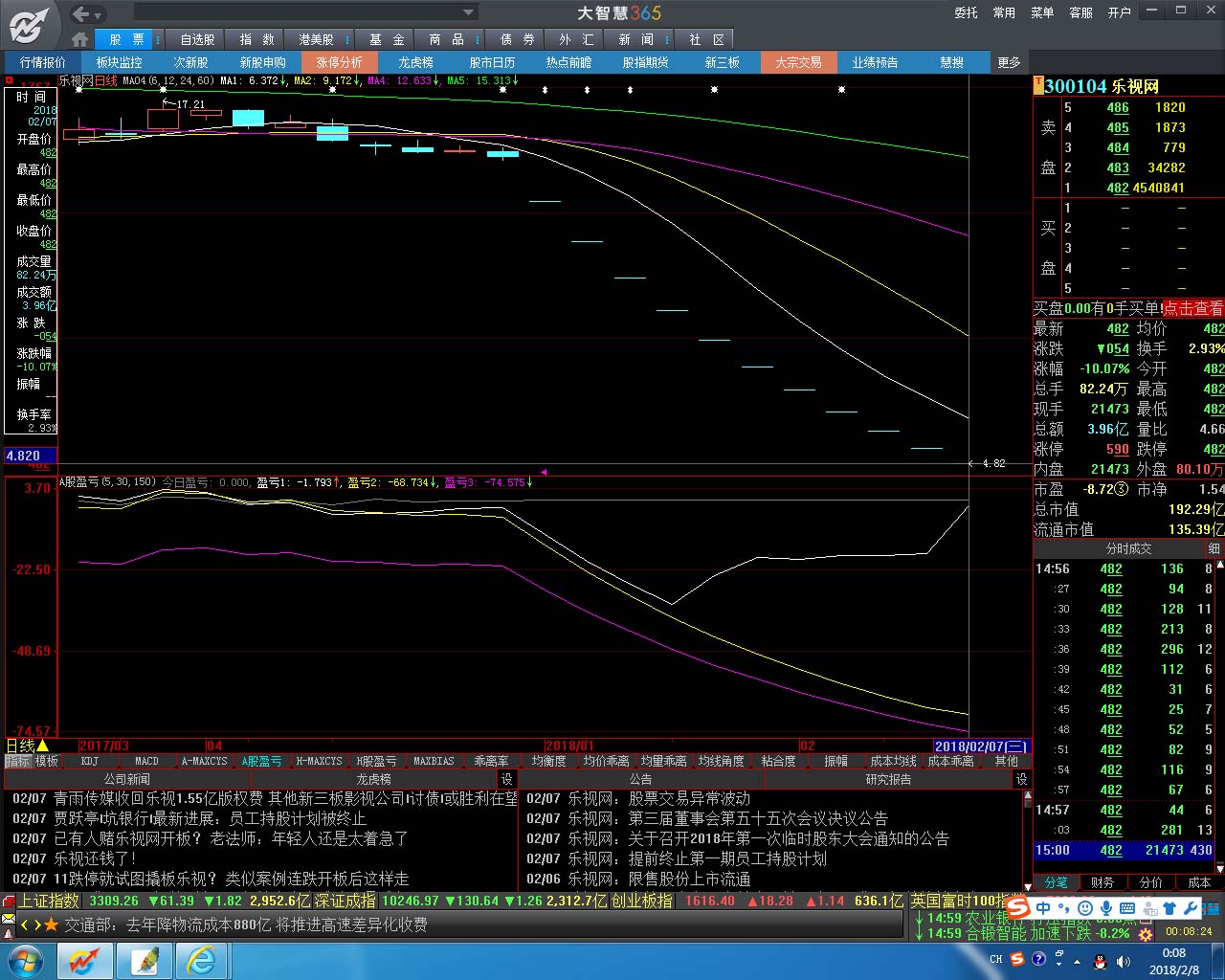Expand the 新闻 tab options arrow
This screenshot has height=980, width=1225.
pos(667,39)
